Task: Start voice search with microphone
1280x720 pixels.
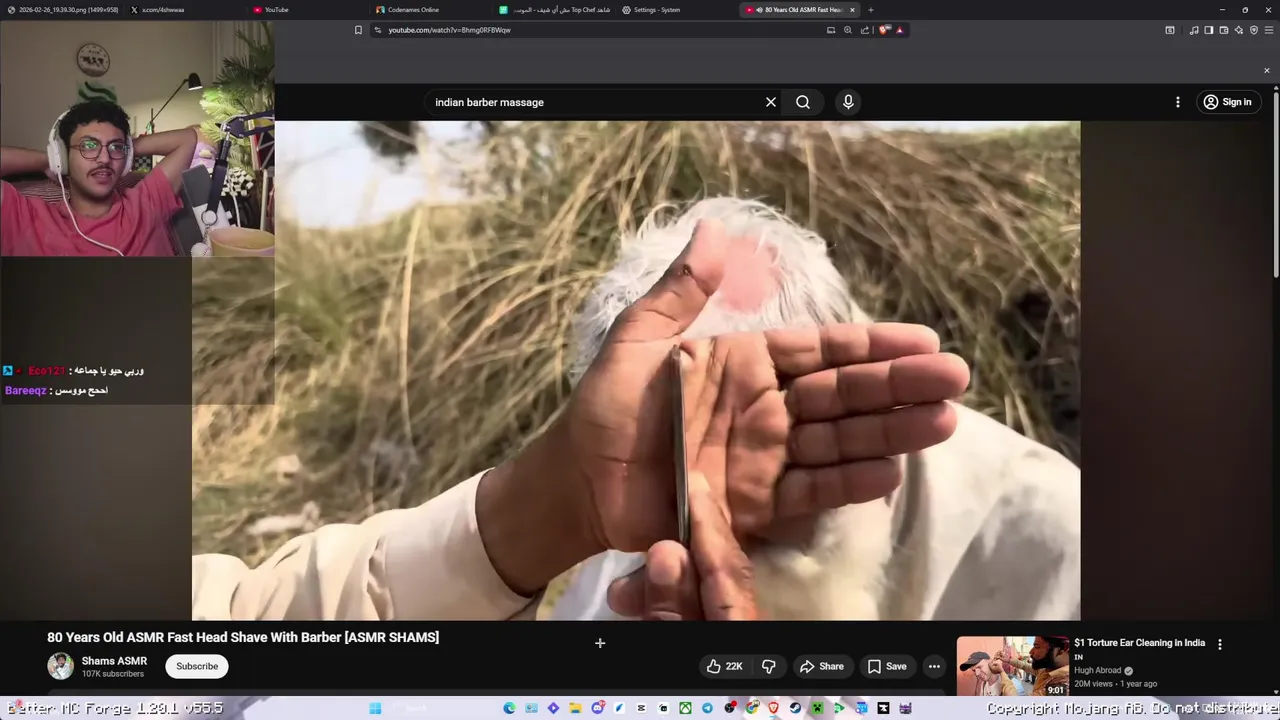Action: (x=848, y=102)
